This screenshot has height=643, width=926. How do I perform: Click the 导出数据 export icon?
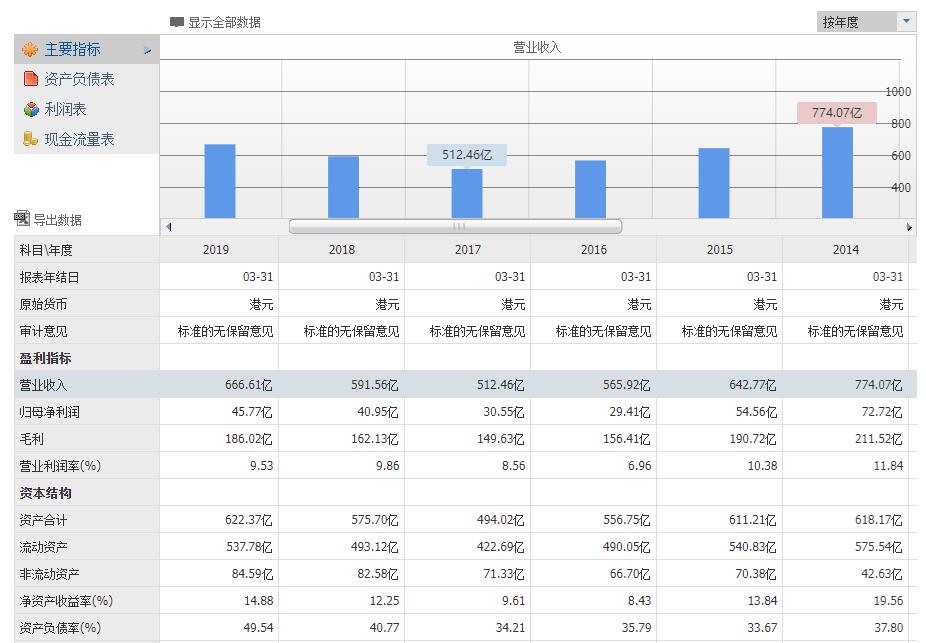tap(23, 217)
